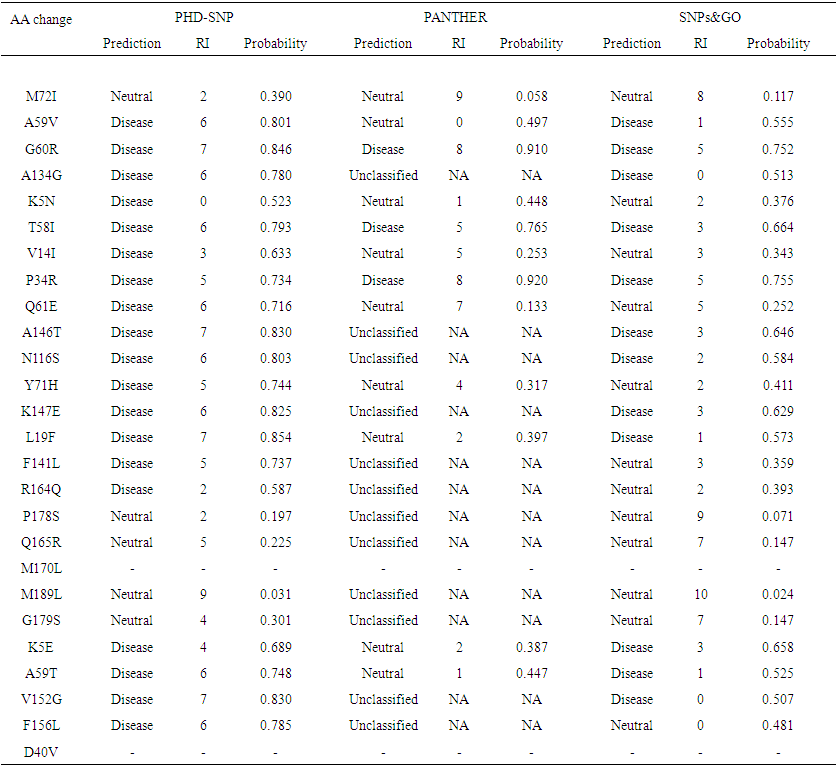Click PANTHER probability value 0.920
Image resolution: width=836 pixels, height=767 pixels.
[x=531, y=280]
